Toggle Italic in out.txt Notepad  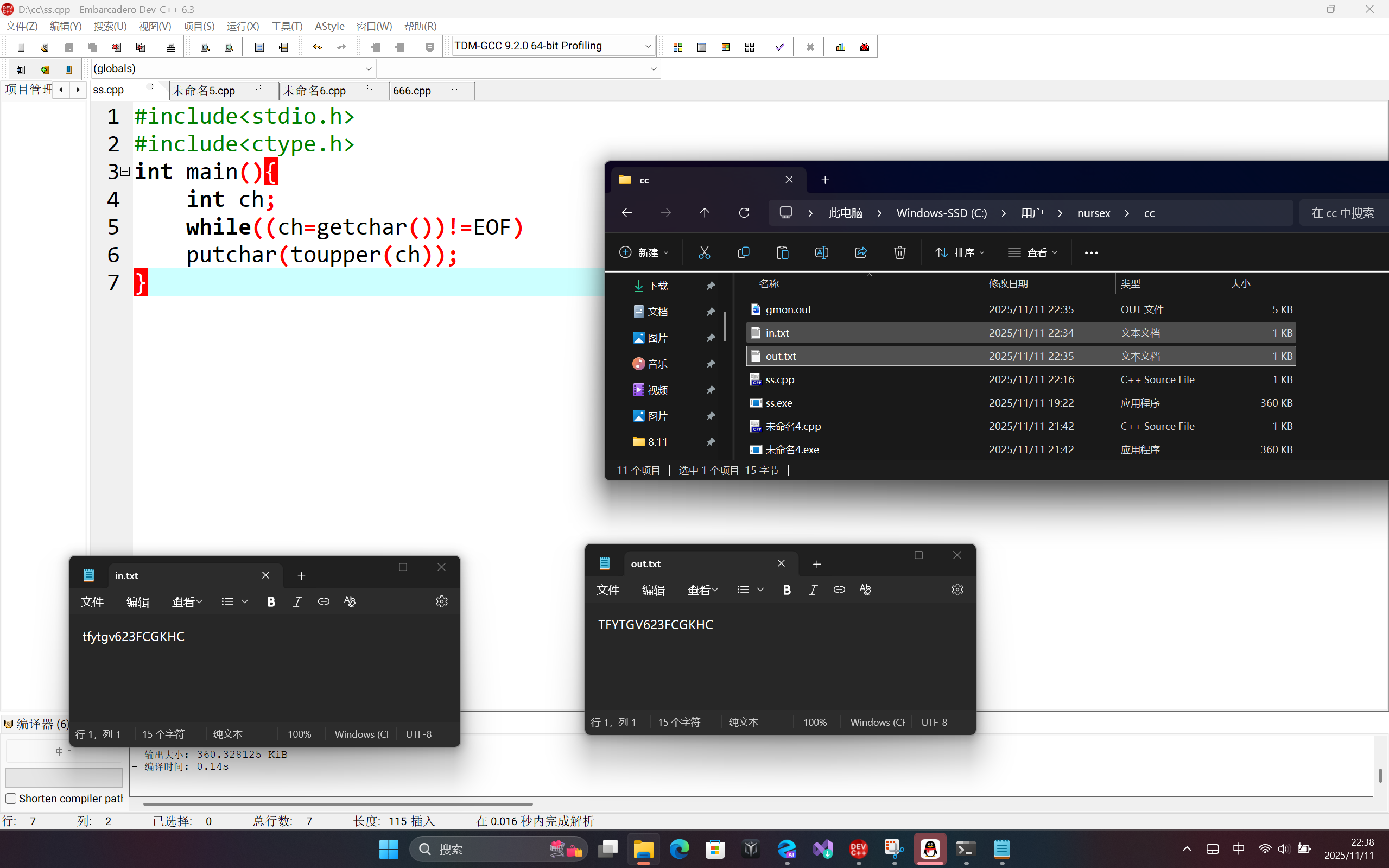tap(813, 590)
